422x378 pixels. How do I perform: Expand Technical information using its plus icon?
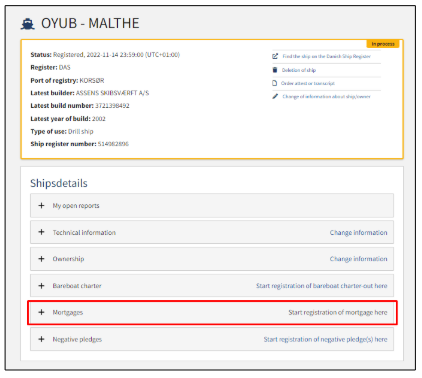(41, 232)
